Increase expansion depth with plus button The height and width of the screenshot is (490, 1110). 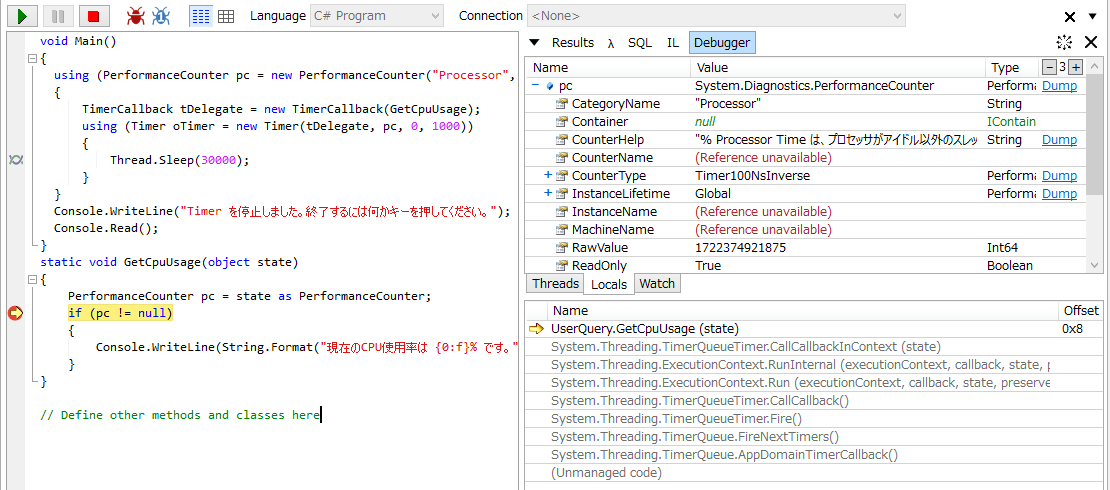[1076, 67]
